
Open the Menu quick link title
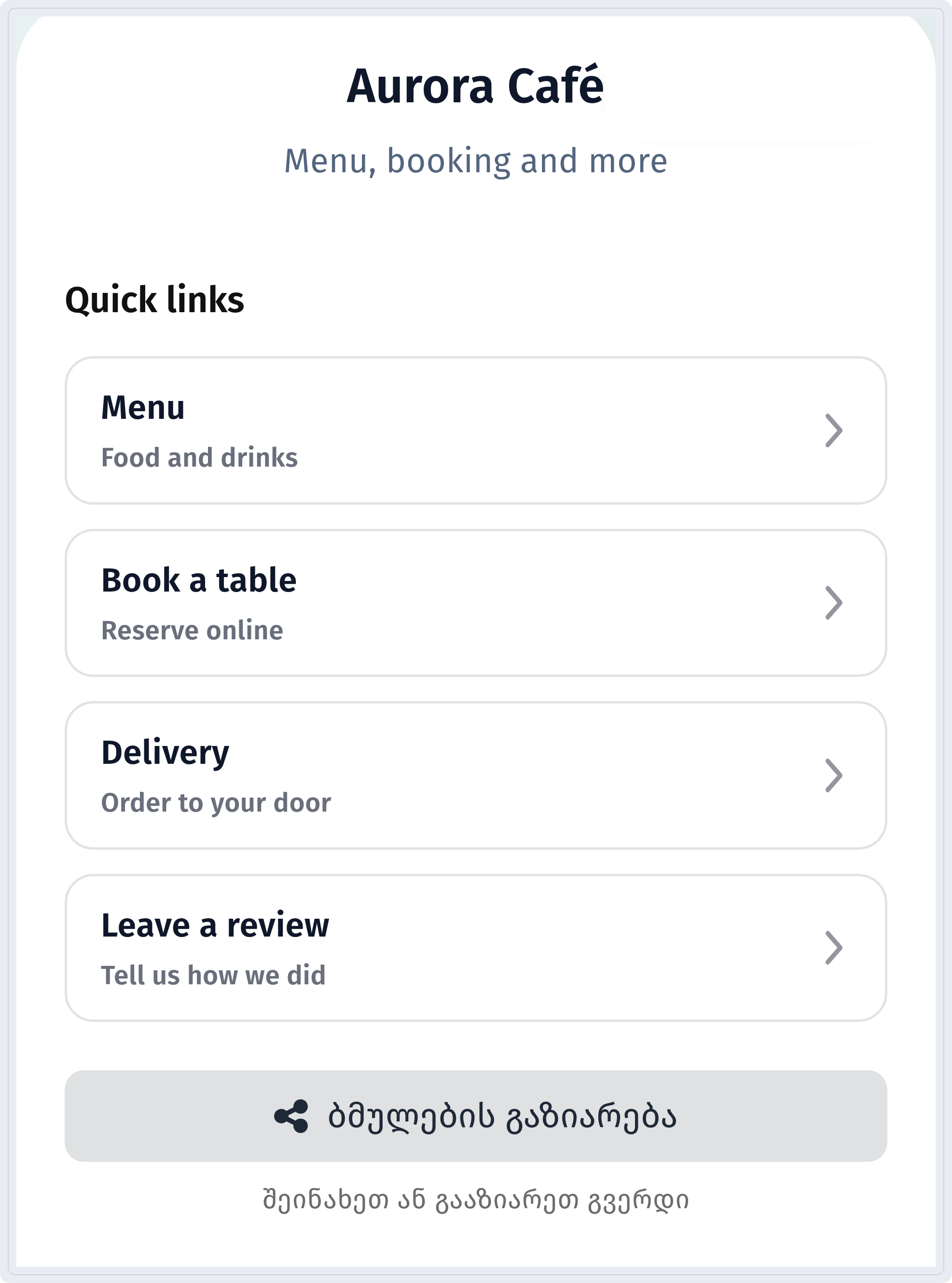click(x=143, y=407)
